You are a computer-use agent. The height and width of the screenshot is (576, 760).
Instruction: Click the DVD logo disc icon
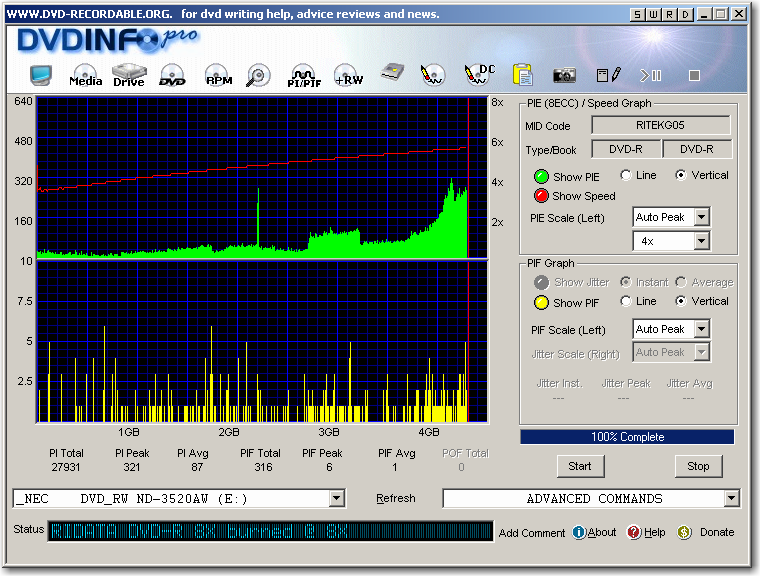point(172,76)
